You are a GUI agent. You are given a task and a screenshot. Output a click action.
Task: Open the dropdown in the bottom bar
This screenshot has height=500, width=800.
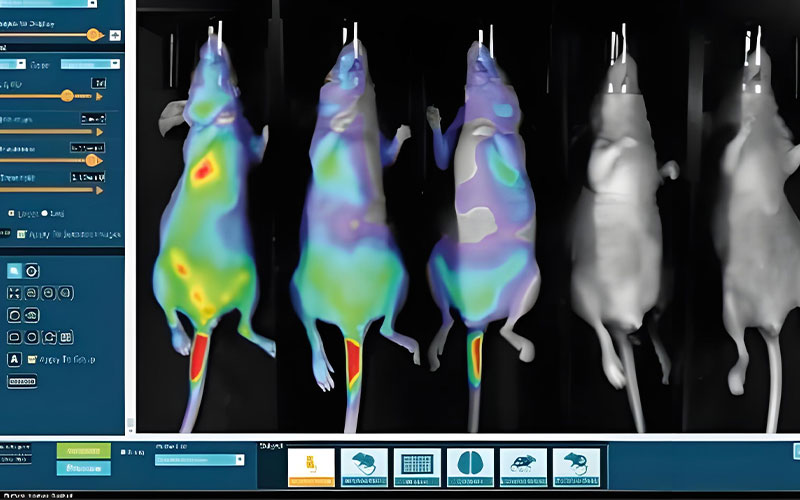click(198, 459)
